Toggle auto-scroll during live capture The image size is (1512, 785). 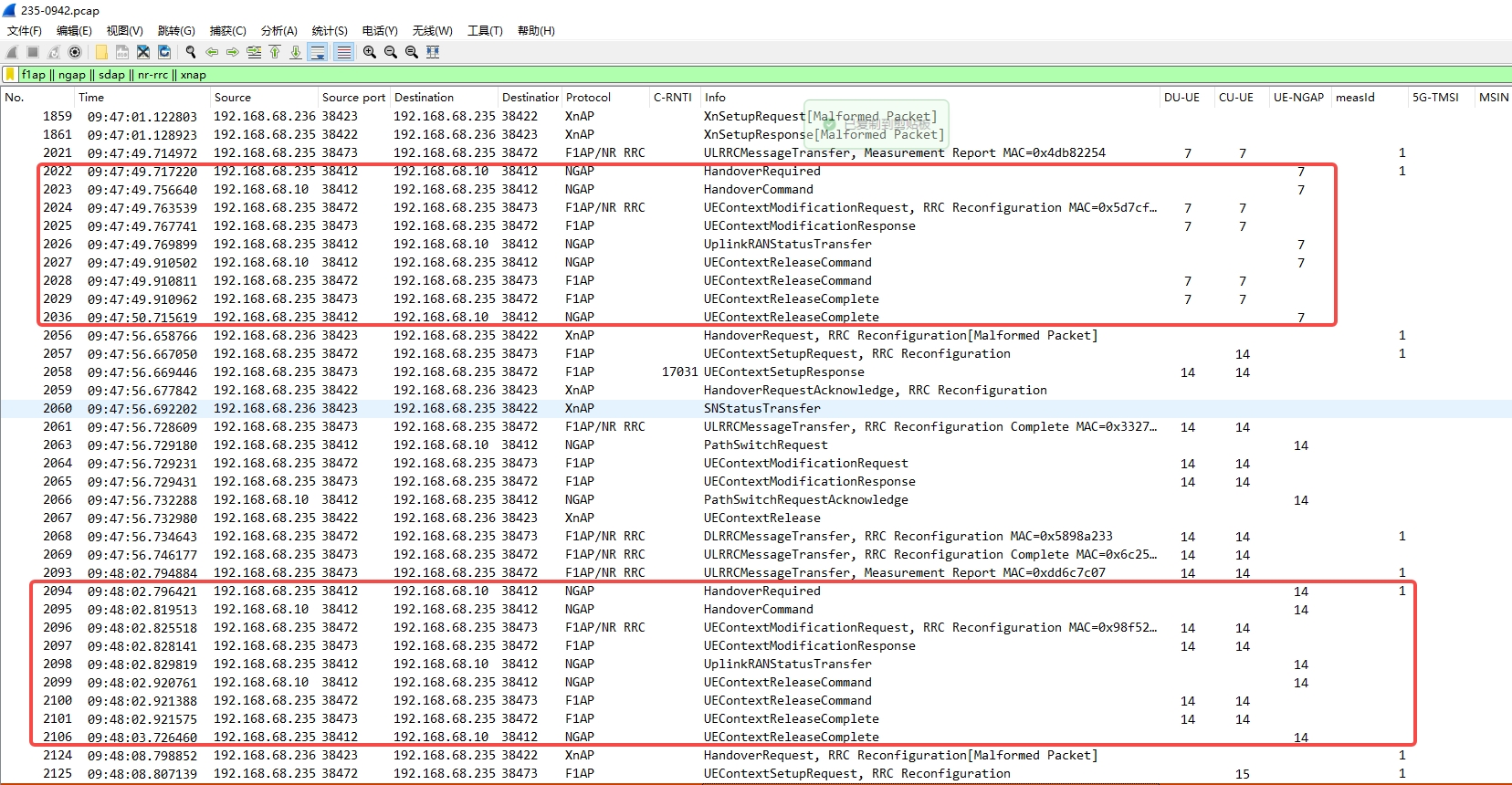(318, 52)
